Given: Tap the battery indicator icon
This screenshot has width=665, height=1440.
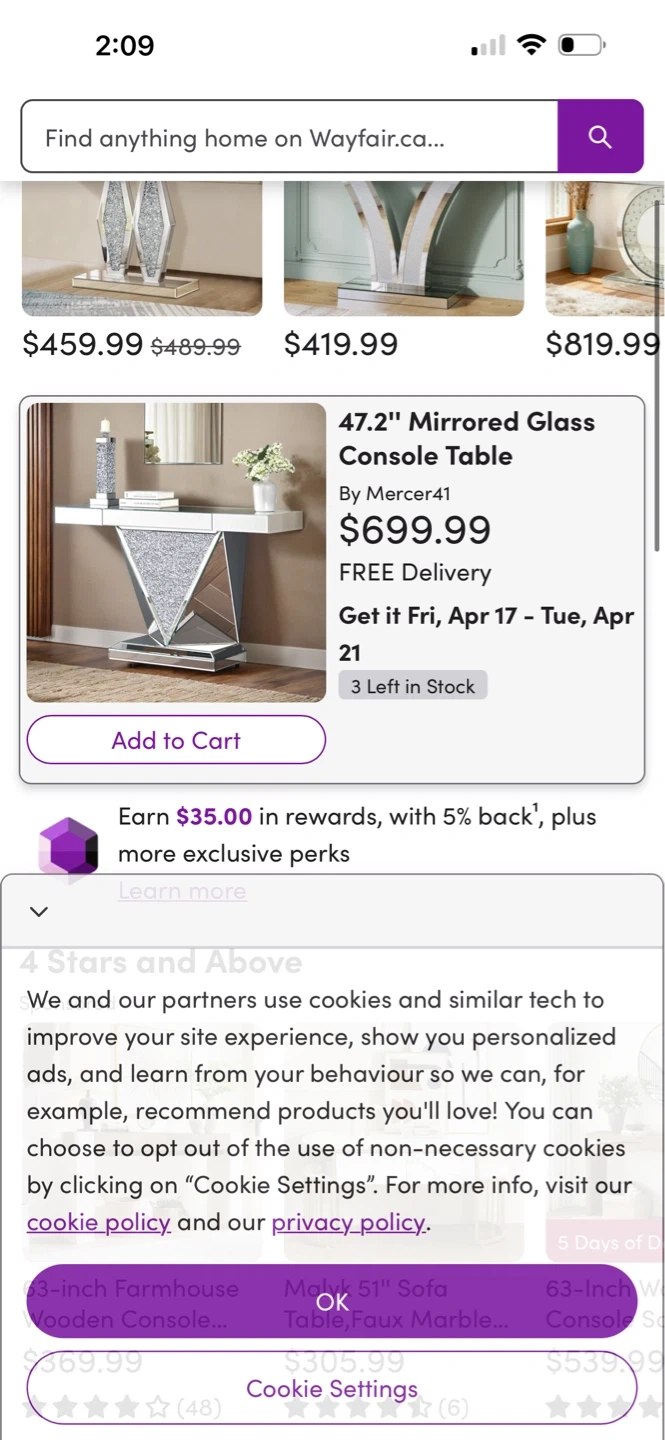Looking at the screenshot, I should point(581,45).
